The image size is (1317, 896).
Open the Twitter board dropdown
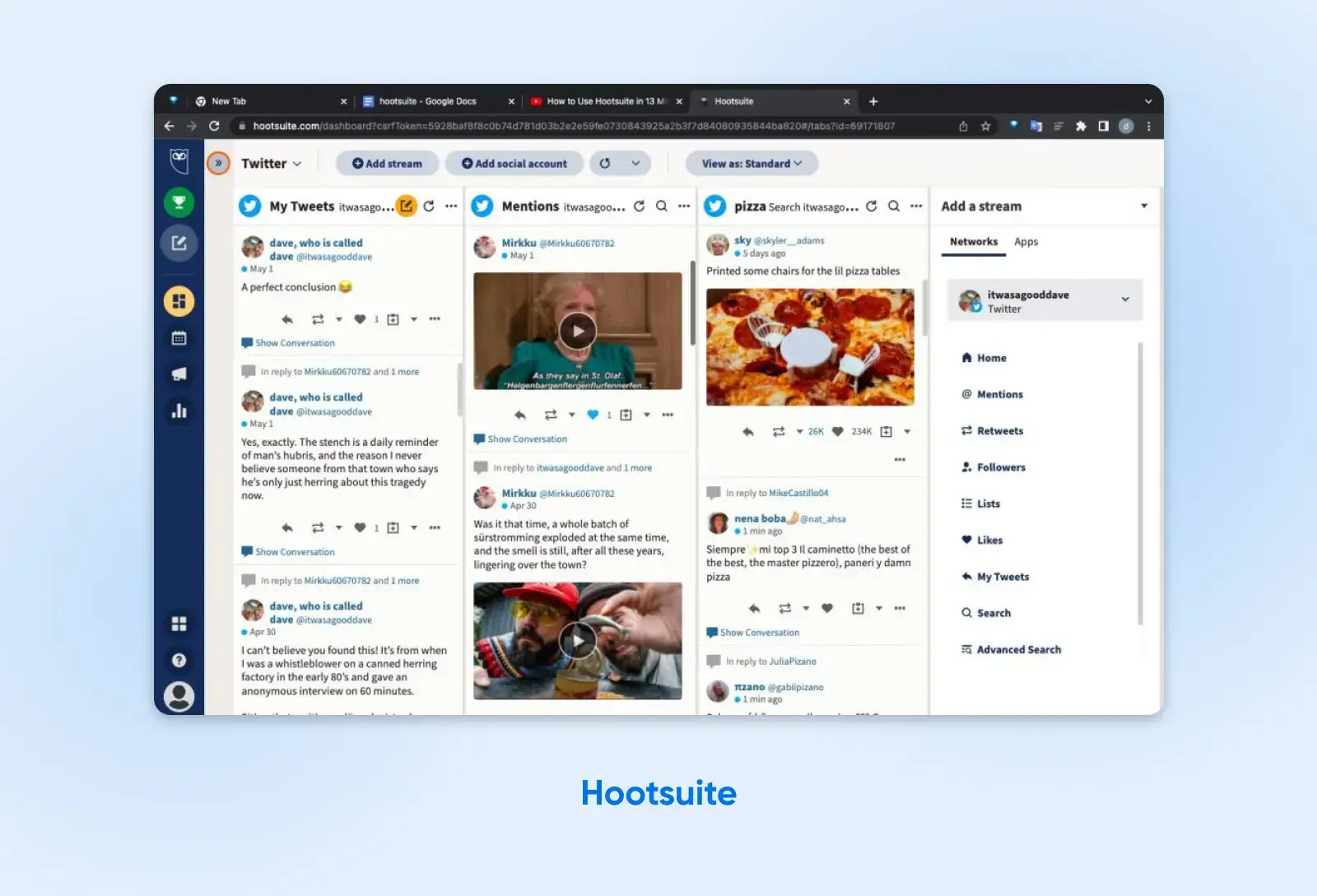271,164
